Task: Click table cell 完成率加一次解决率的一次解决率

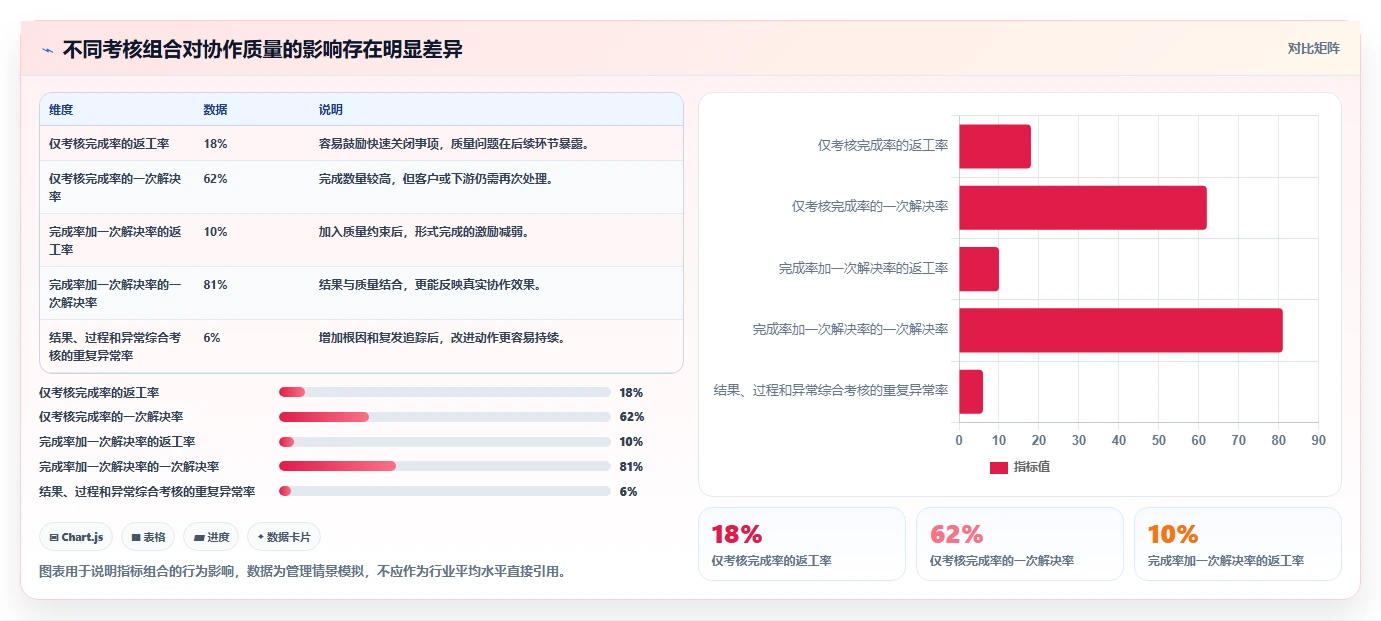Action: coord(115,293)
